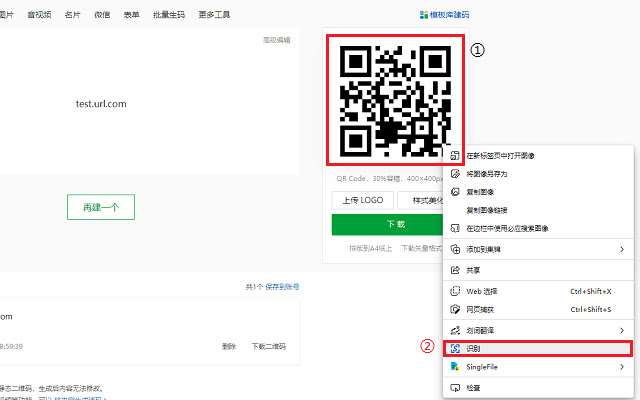Expand the 添加到集锦 submenu arrow

pos(622,249)
